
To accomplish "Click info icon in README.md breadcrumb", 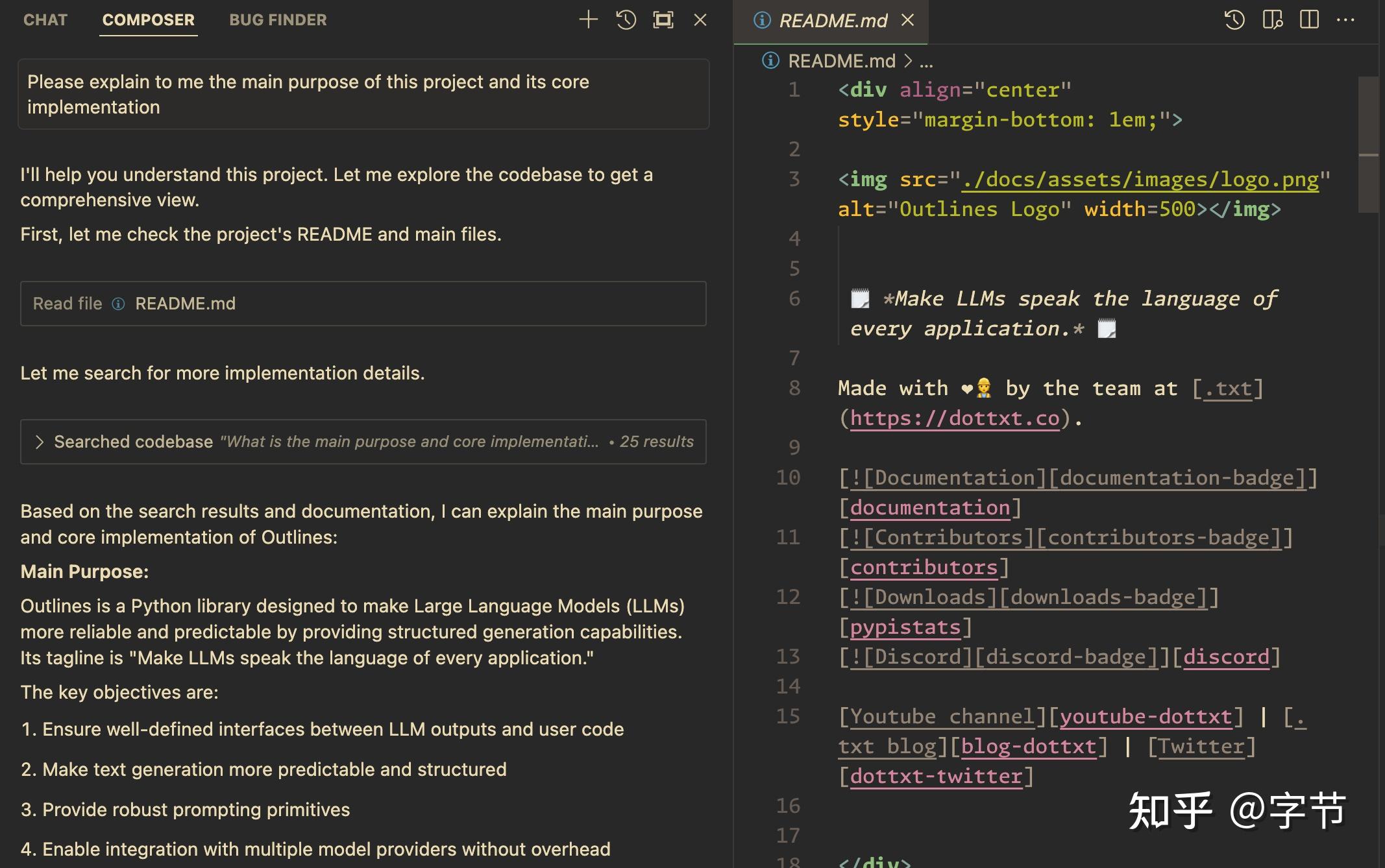I will coord(770,60).
